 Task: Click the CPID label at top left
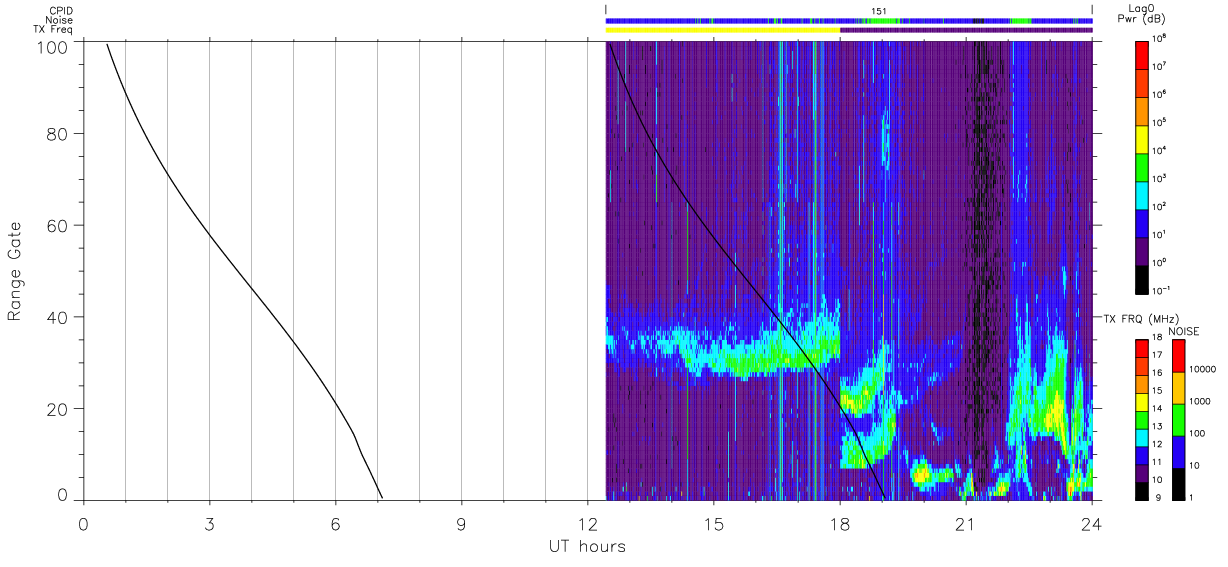tap(61, 10)
